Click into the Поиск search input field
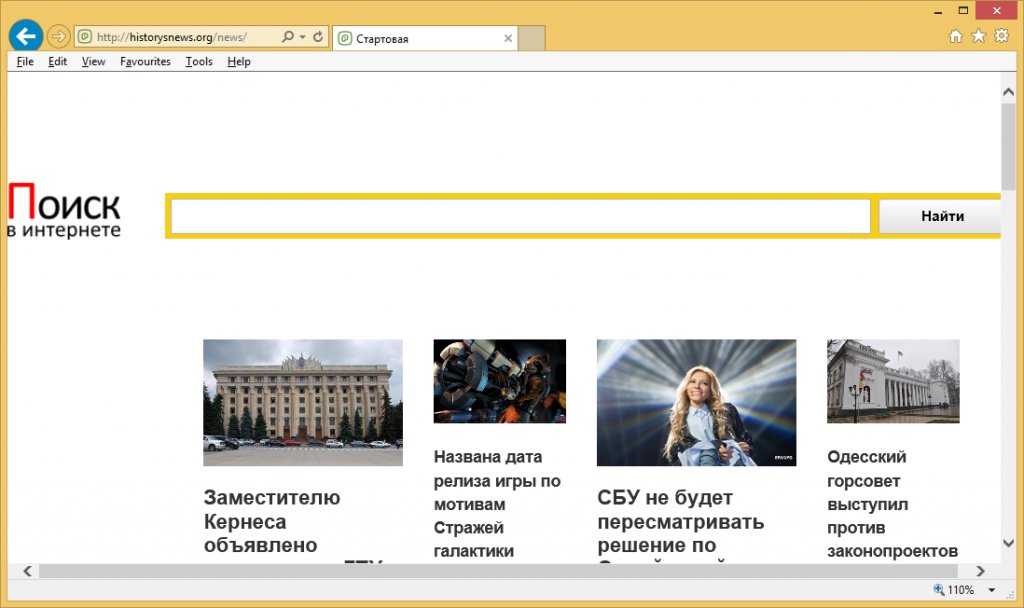This screenshot has width=1024, height=608. click(x=520, y=216)
